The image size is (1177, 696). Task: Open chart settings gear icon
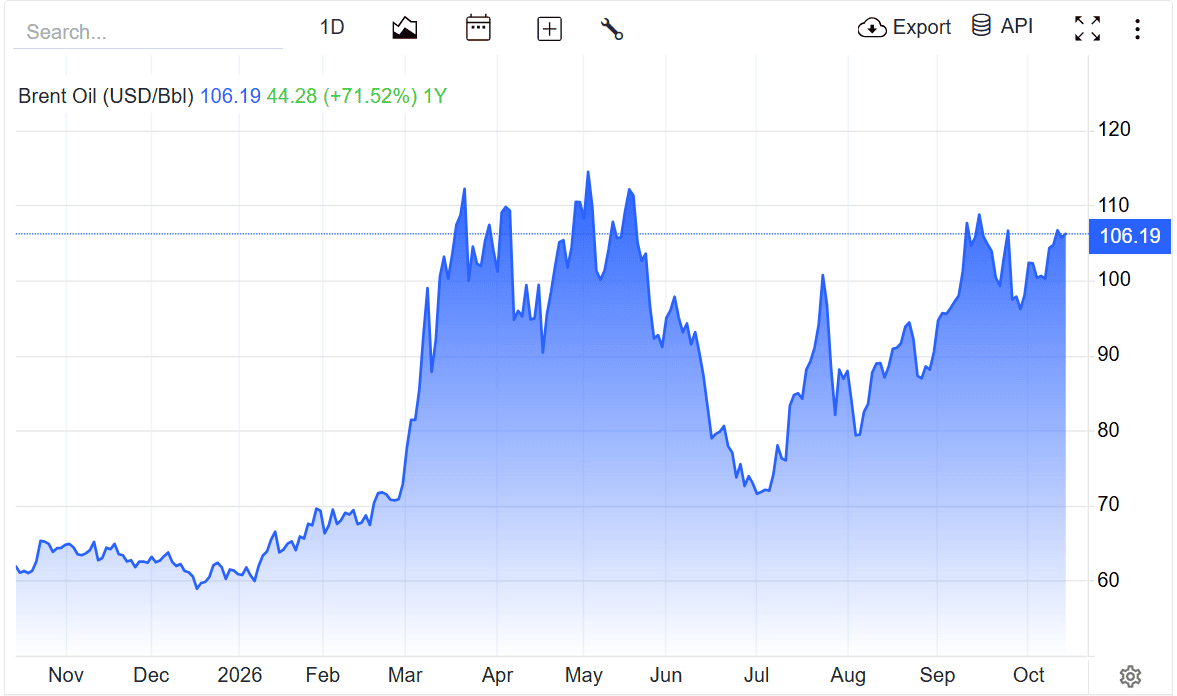[x=1130, y=676]
